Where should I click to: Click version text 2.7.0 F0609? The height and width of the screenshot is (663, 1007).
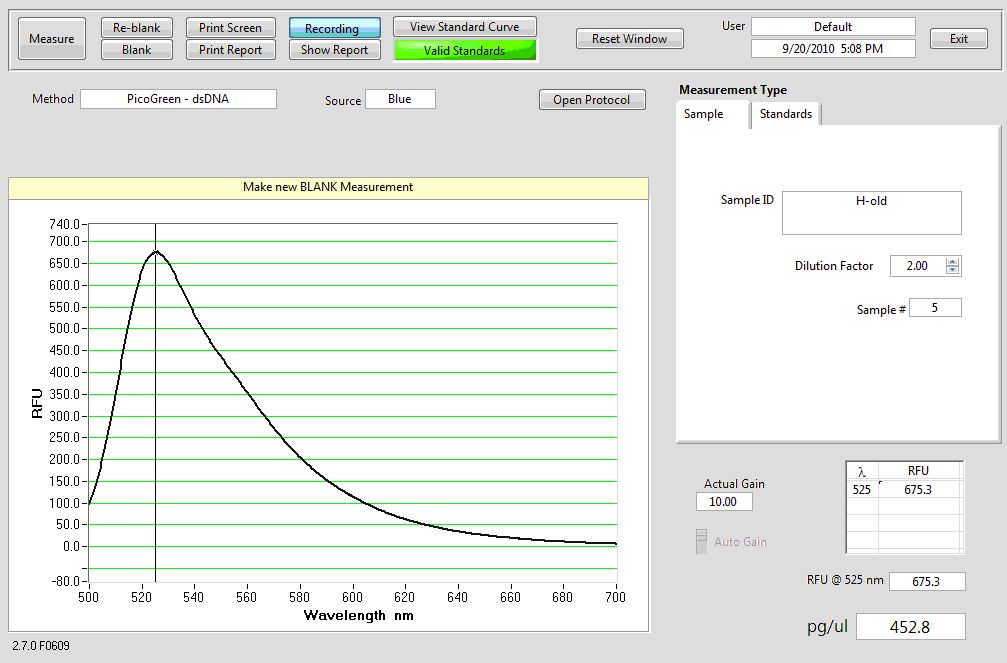pyautogui.click(x=41, y=646)
